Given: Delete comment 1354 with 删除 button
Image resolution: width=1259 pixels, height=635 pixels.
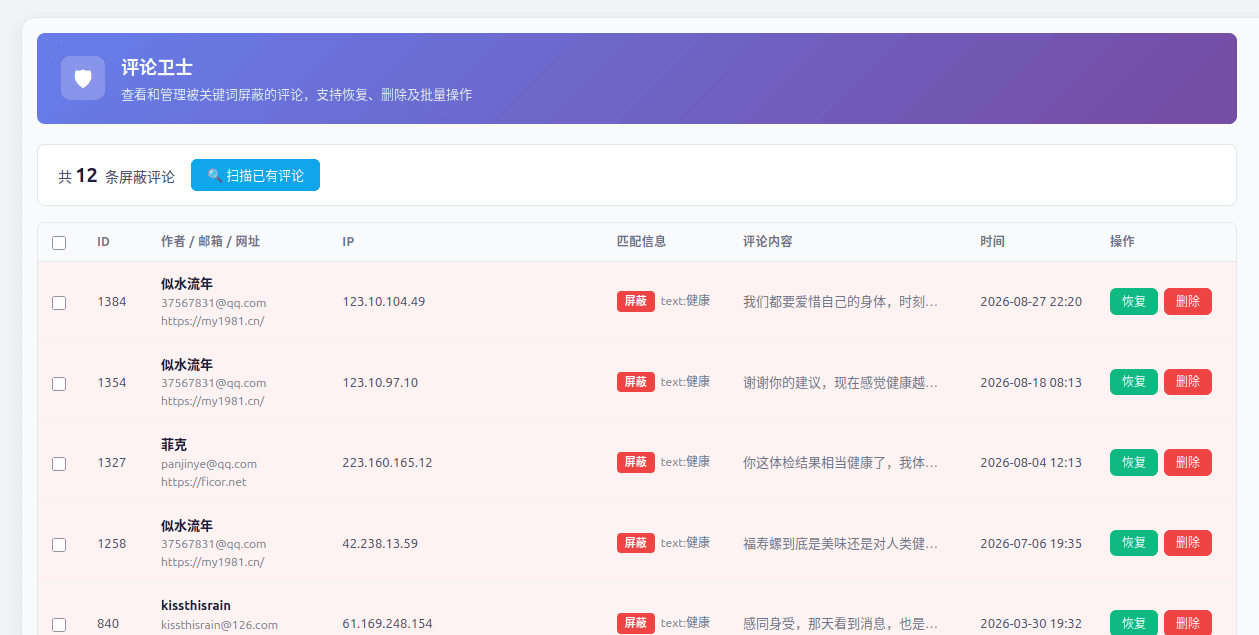Looking at the screenshot, I should (1188, 382).
